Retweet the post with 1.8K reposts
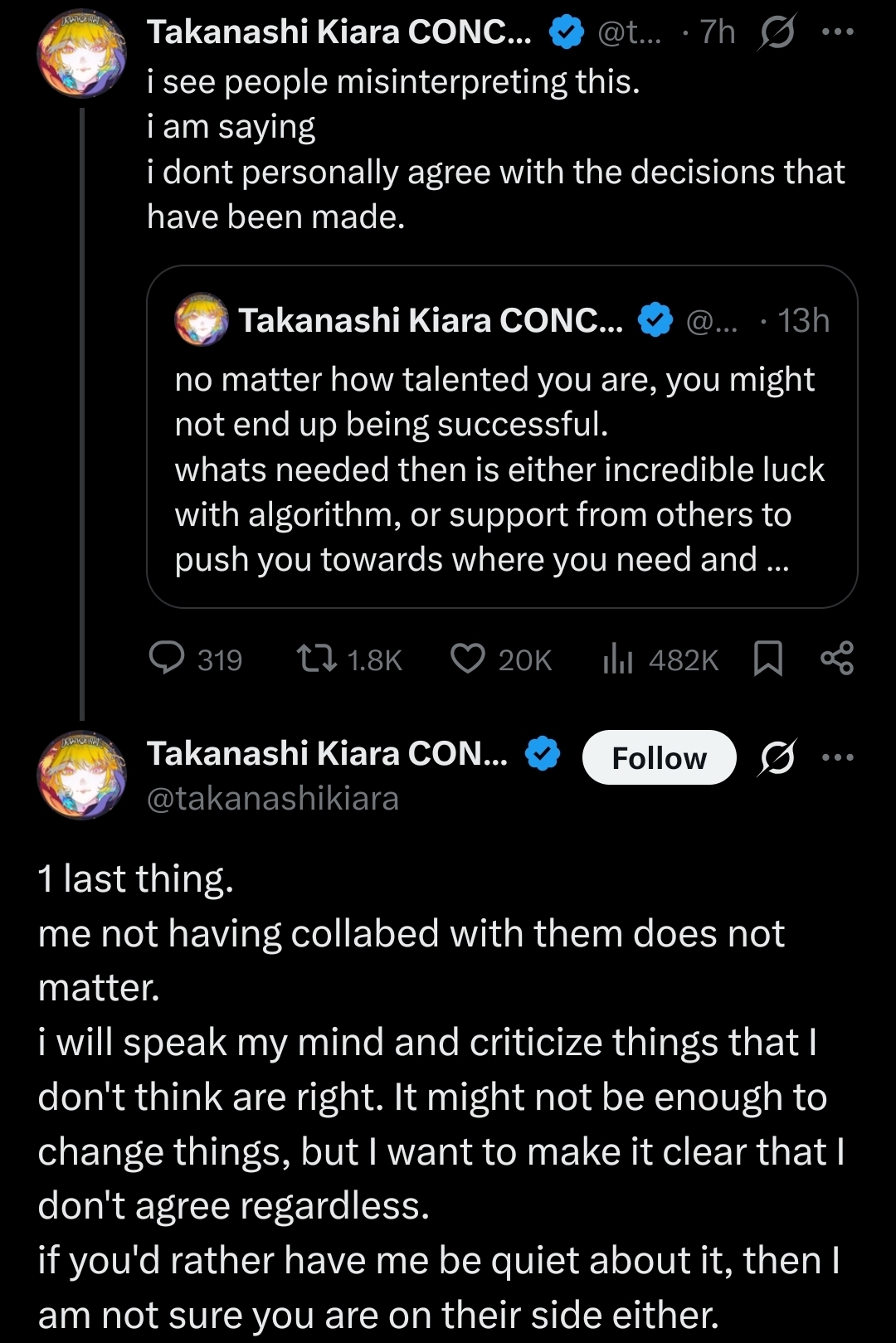The image size is (896, 1343). point(317,659)
